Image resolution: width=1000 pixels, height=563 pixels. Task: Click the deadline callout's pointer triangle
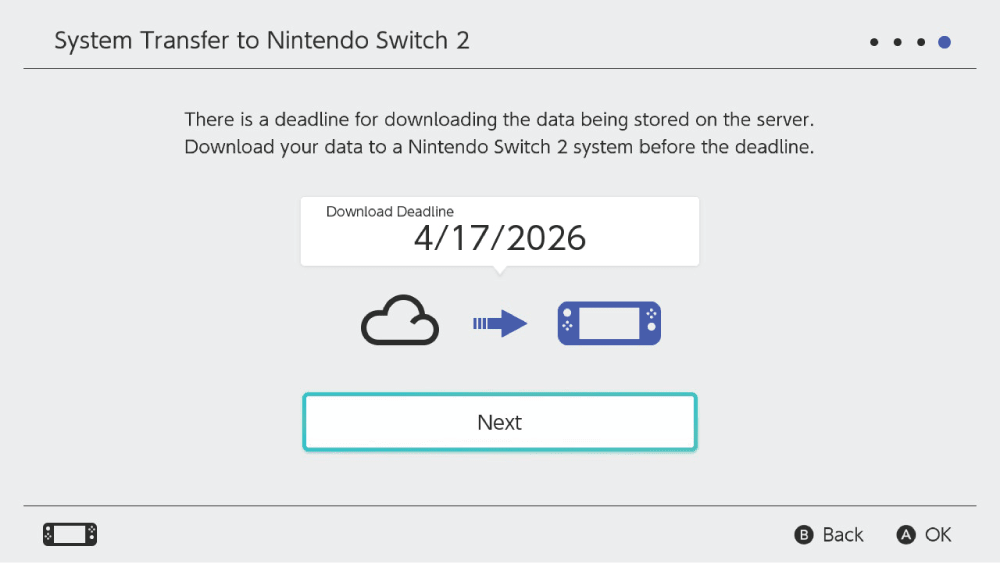[x=500, y=270]
